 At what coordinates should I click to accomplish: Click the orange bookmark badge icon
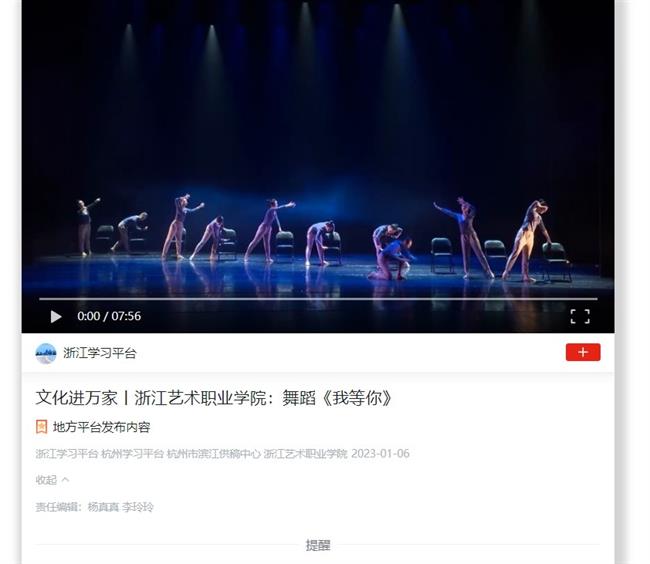tap(41, 426)
